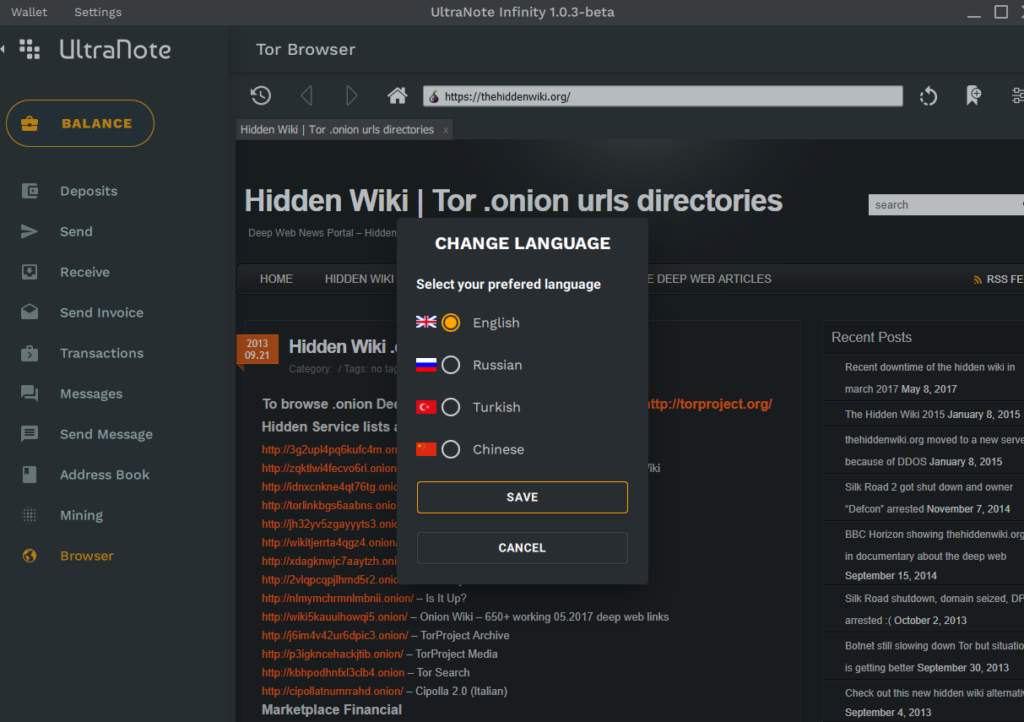Click the Turkish flag icon
1024x722 pixels.
click(x=426, y=407)
